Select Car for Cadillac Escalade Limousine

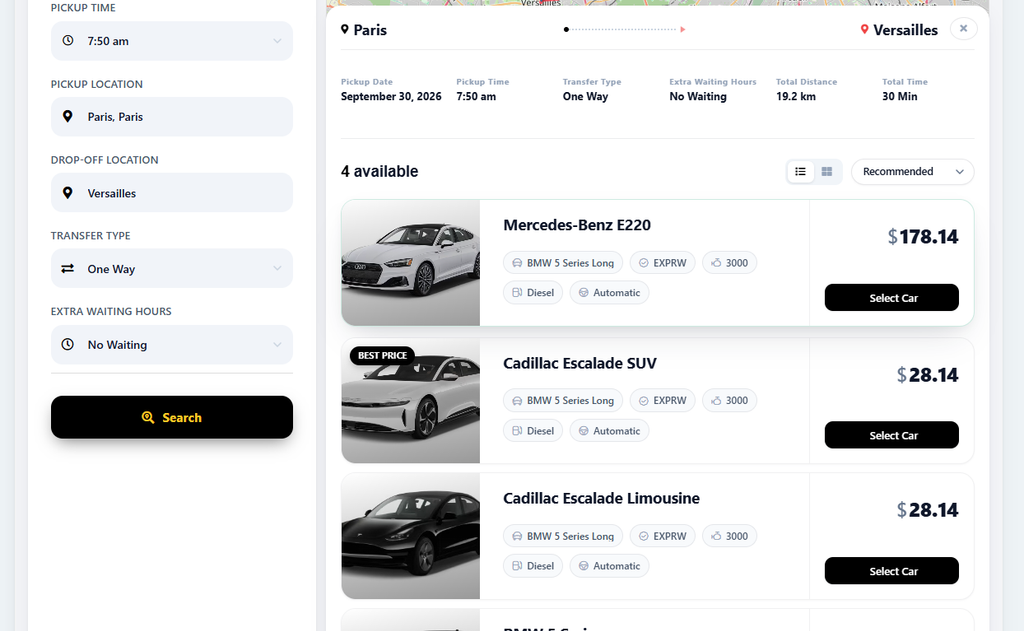coord(891,571)
